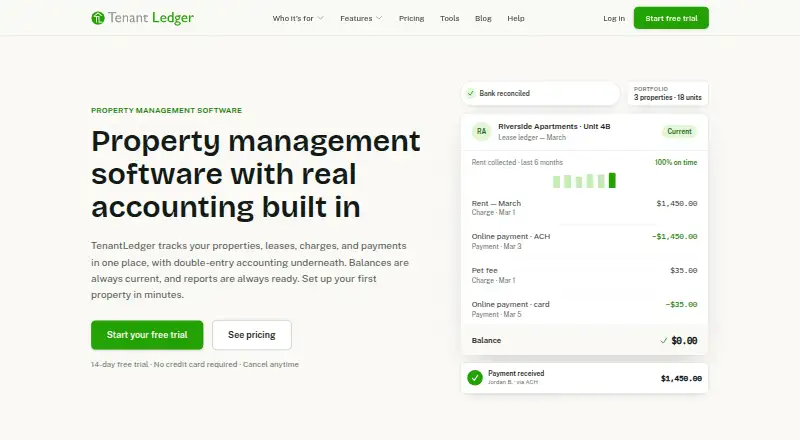Click the header Start free trial button
800x440 pixels.
coord(671,18)
